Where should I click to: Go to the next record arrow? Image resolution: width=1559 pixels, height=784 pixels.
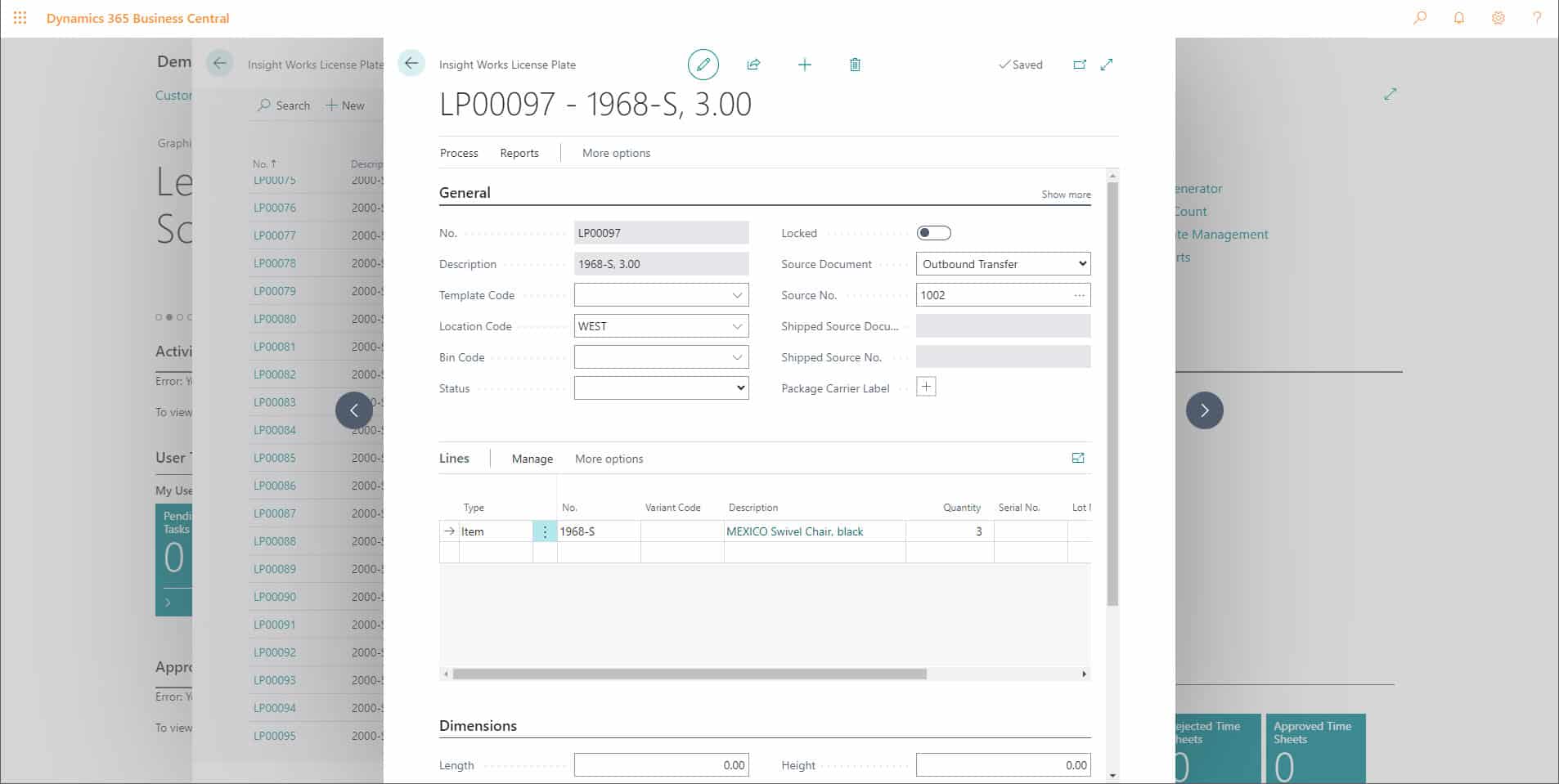1204,410
